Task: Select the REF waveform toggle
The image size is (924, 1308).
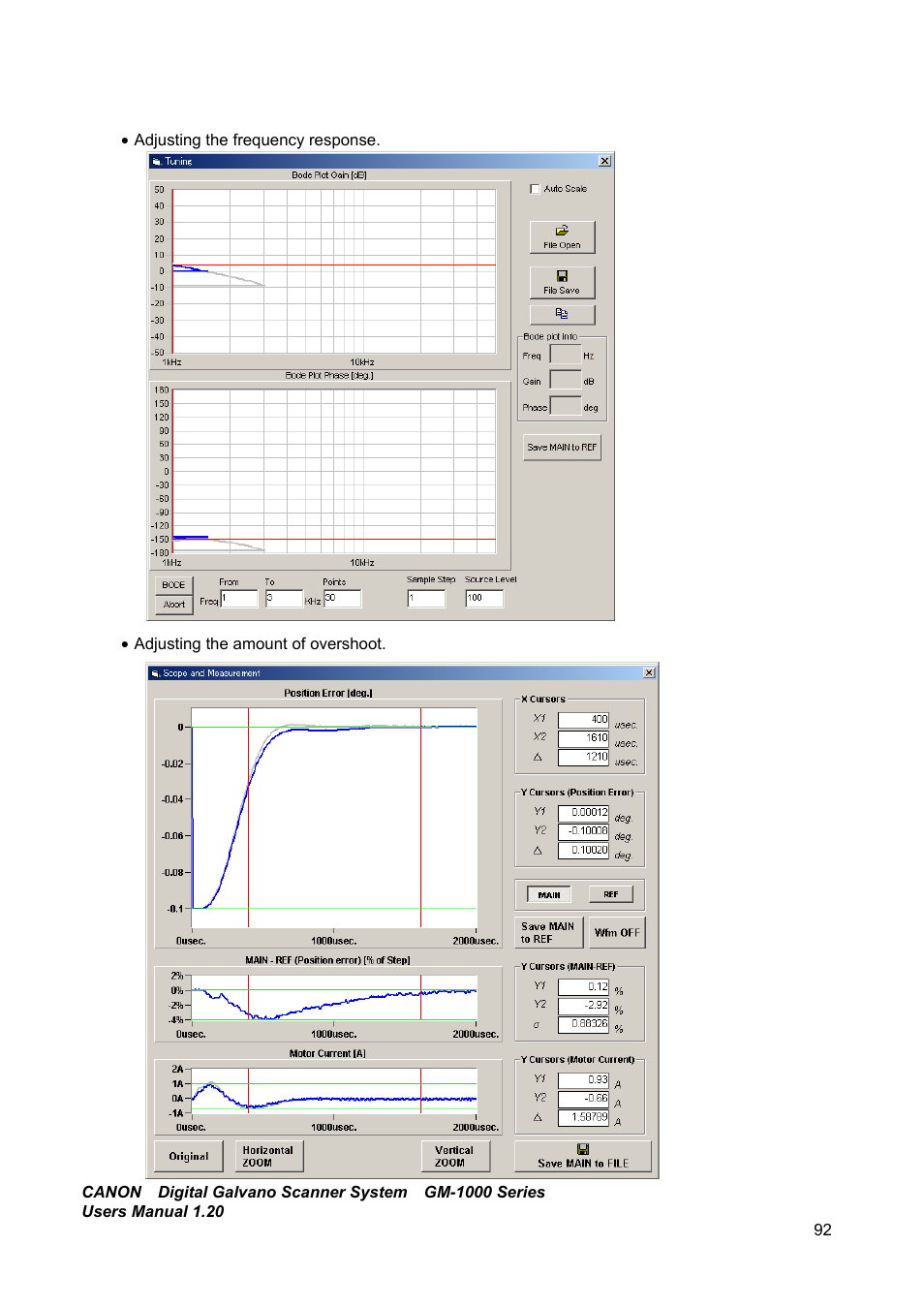Action: 611,894
